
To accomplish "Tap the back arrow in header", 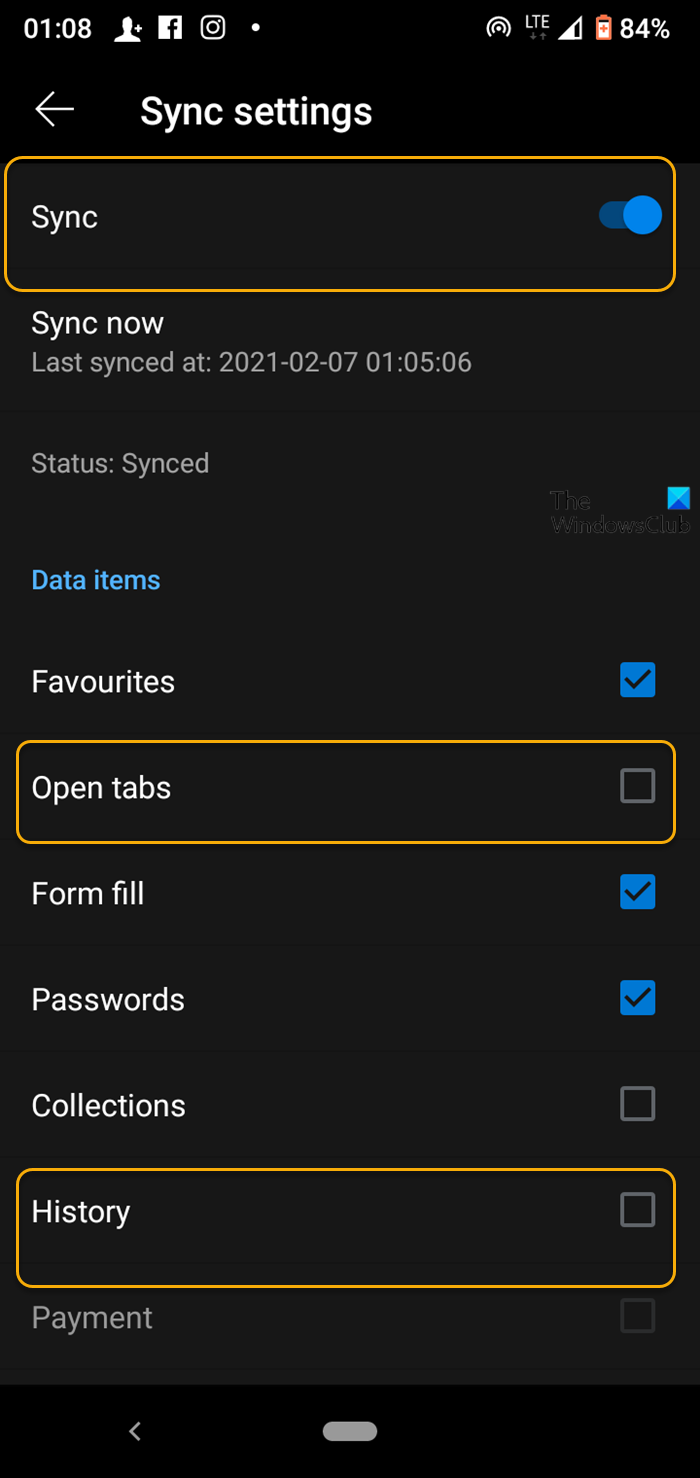I will coord(55,110).
